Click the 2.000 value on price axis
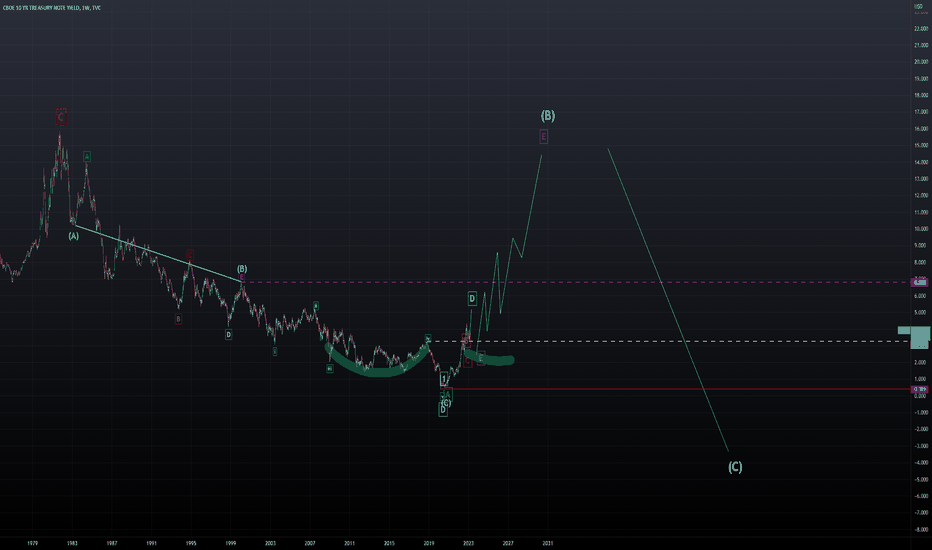Viewport: 932px width, 550px height. (x=921, y=362)
